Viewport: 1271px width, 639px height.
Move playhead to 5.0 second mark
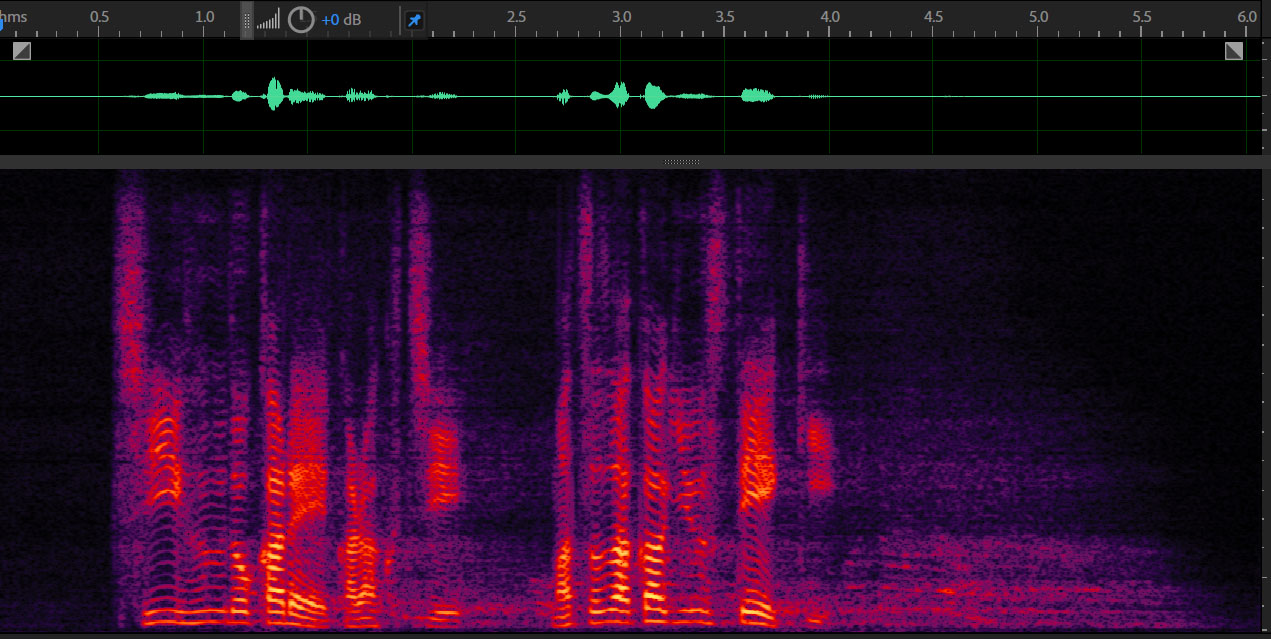[x=1038, y=17]
